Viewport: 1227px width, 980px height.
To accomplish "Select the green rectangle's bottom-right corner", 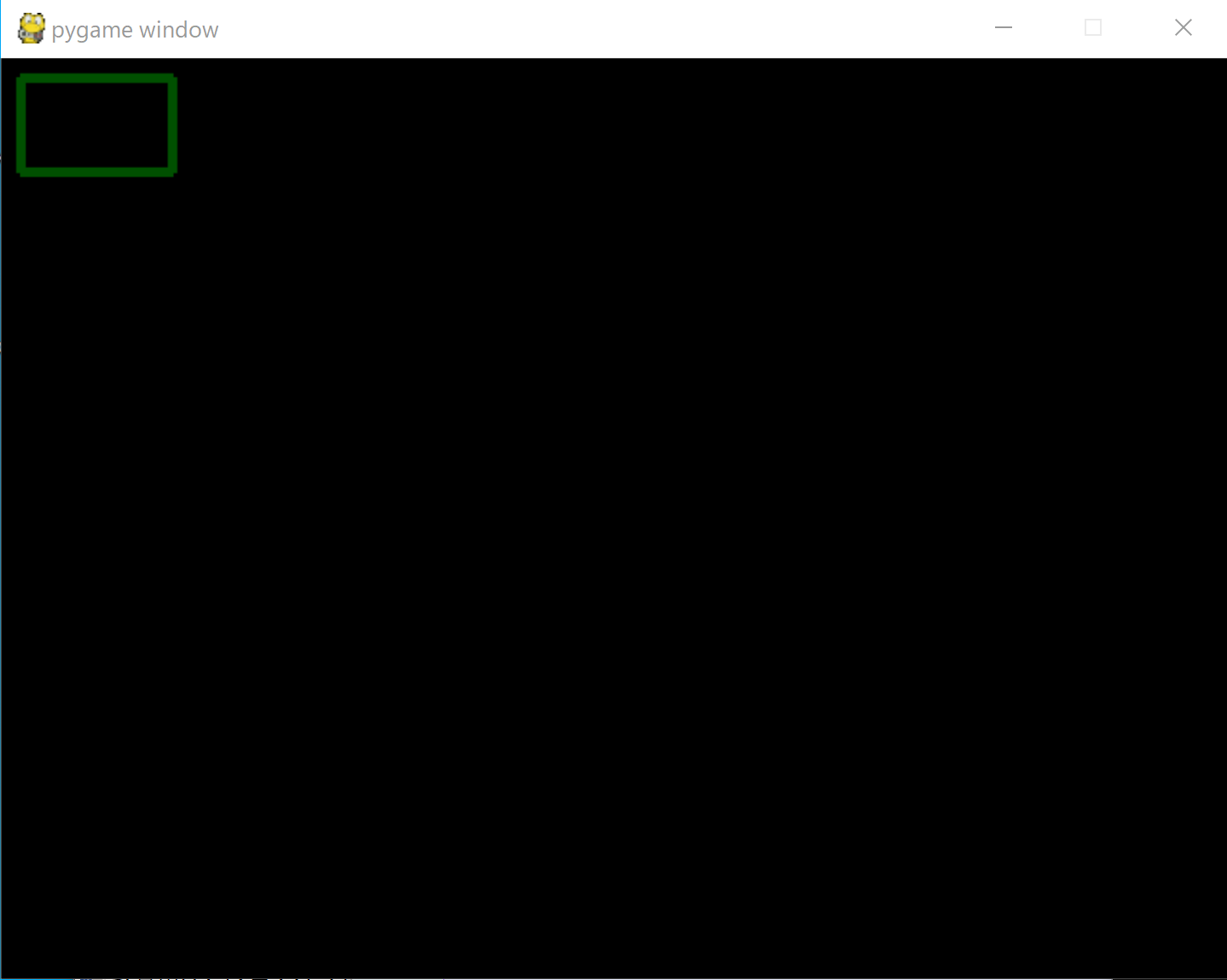I will pos(172,171).
